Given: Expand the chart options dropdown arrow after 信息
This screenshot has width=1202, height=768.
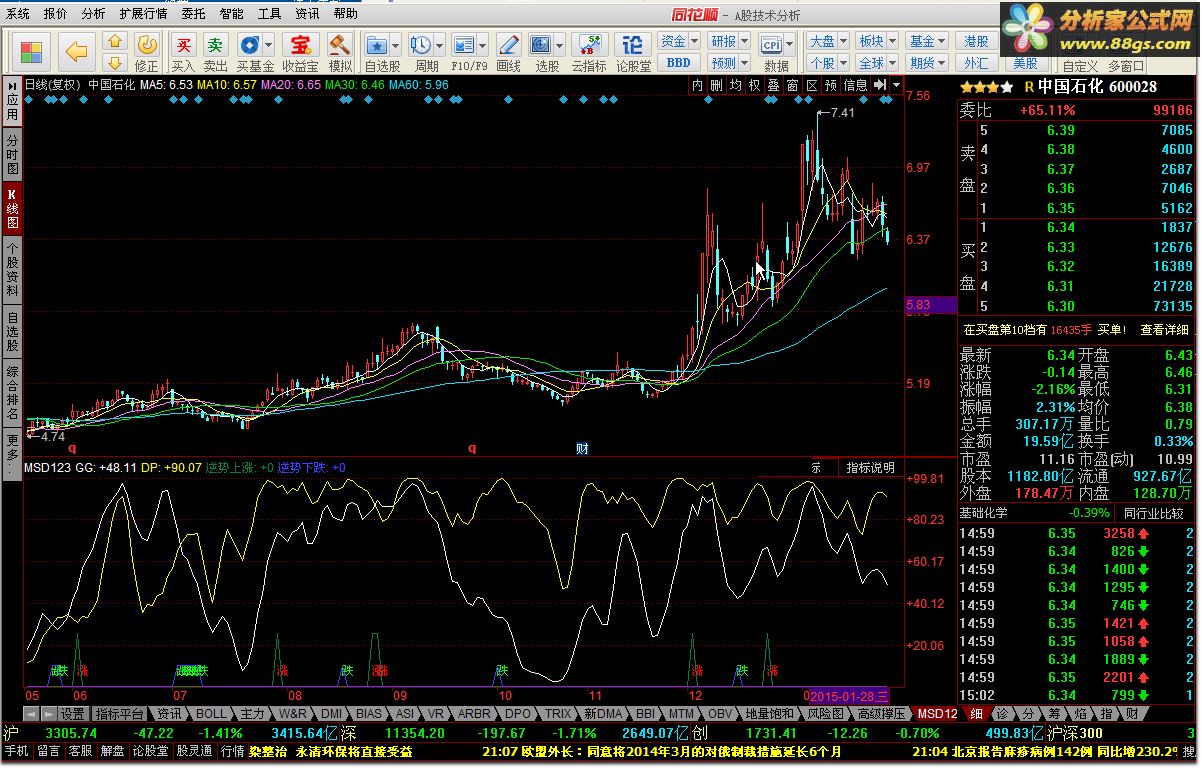Looking at the screenshot, I should coord(896,85).
